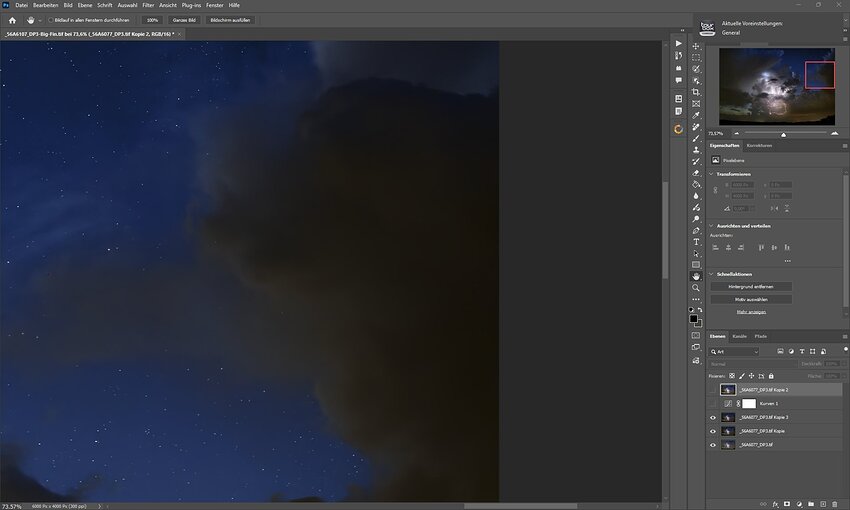Select the Horizontal Type tool
Image resolution: width=850 pixels, height=510 pixels.
click(x=696, y=242)
